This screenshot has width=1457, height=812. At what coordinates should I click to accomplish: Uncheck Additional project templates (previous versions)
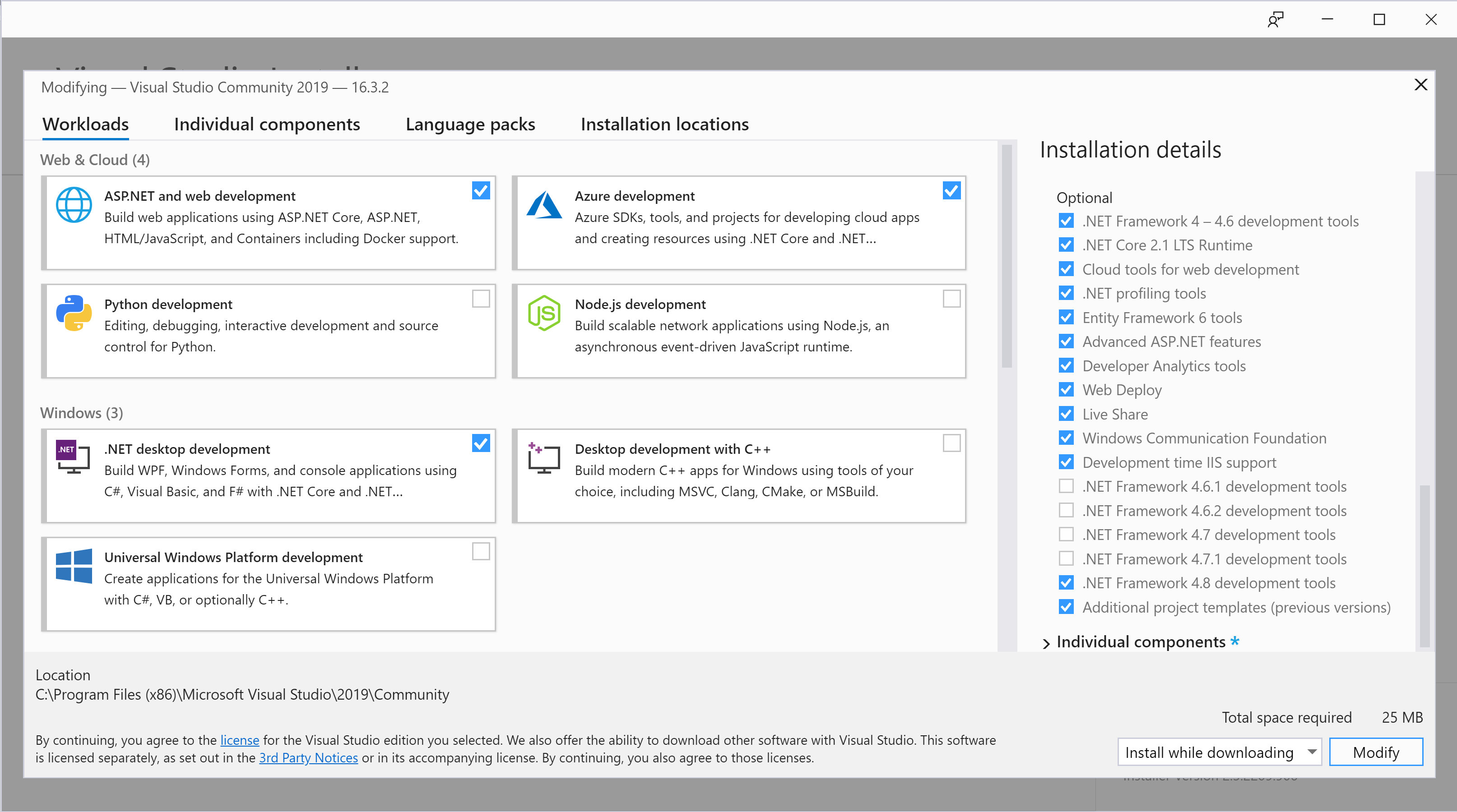tap(1066, 607)
